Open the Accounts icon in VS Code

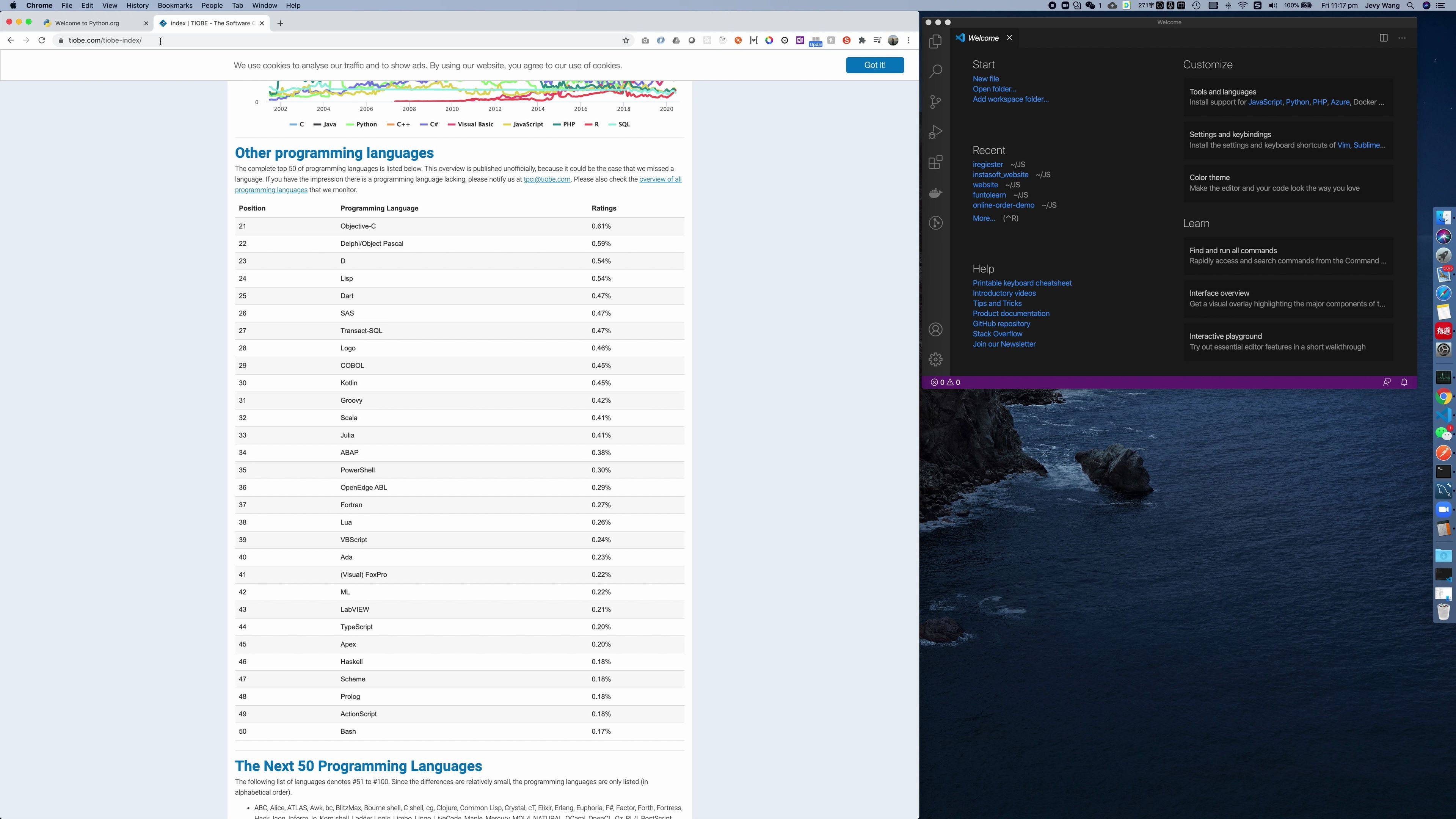point(935,329)
